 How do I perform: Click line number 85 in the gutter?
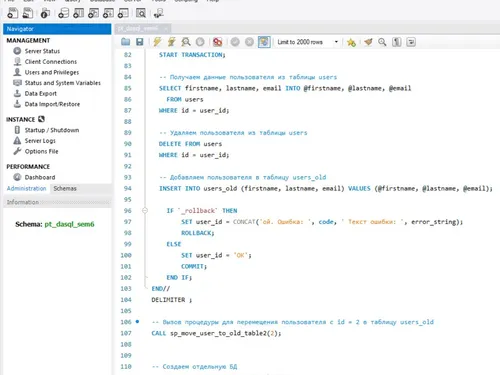click(128, 88)
